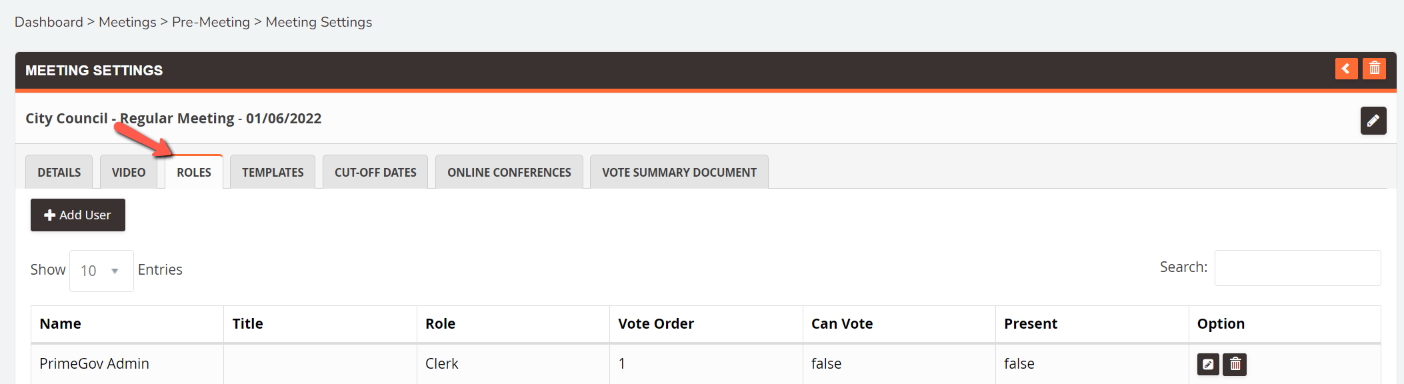Delete the PrimeGov Admin user row
This screenshot has height=384, width=1404.
(x=1235, y=364)
